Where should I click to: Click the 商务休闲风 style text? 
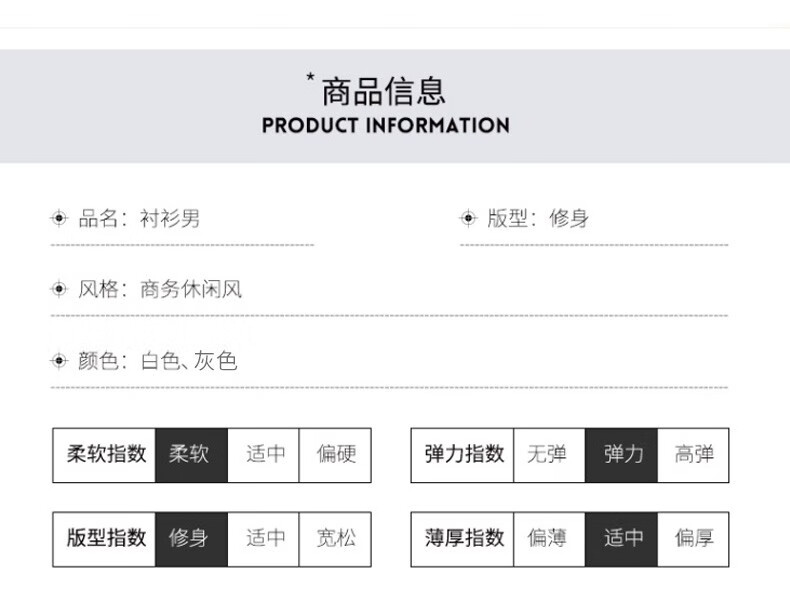click(x=191, y=289)
